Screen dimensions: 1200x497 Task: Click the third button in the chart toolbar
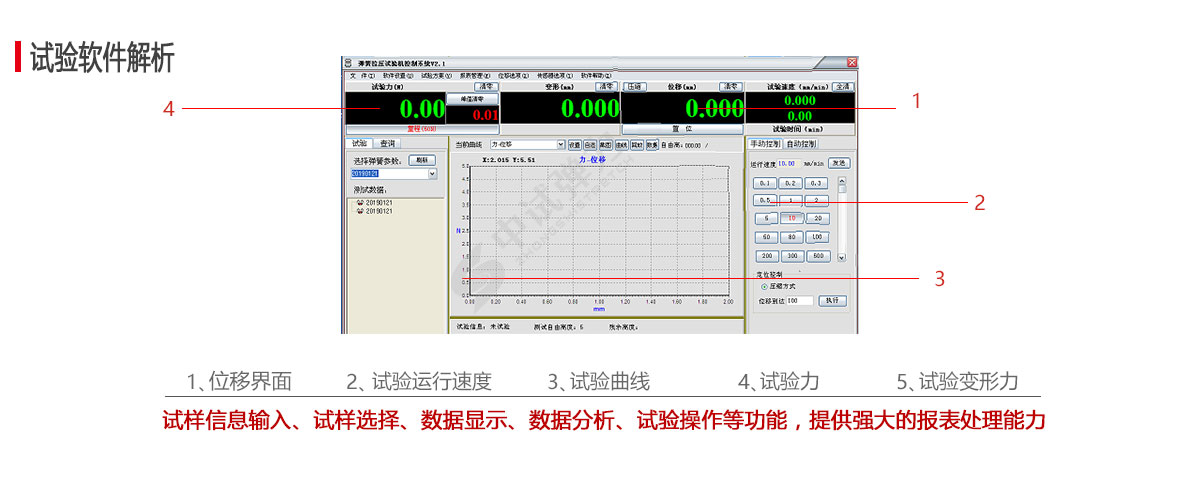tap(605, 145)
